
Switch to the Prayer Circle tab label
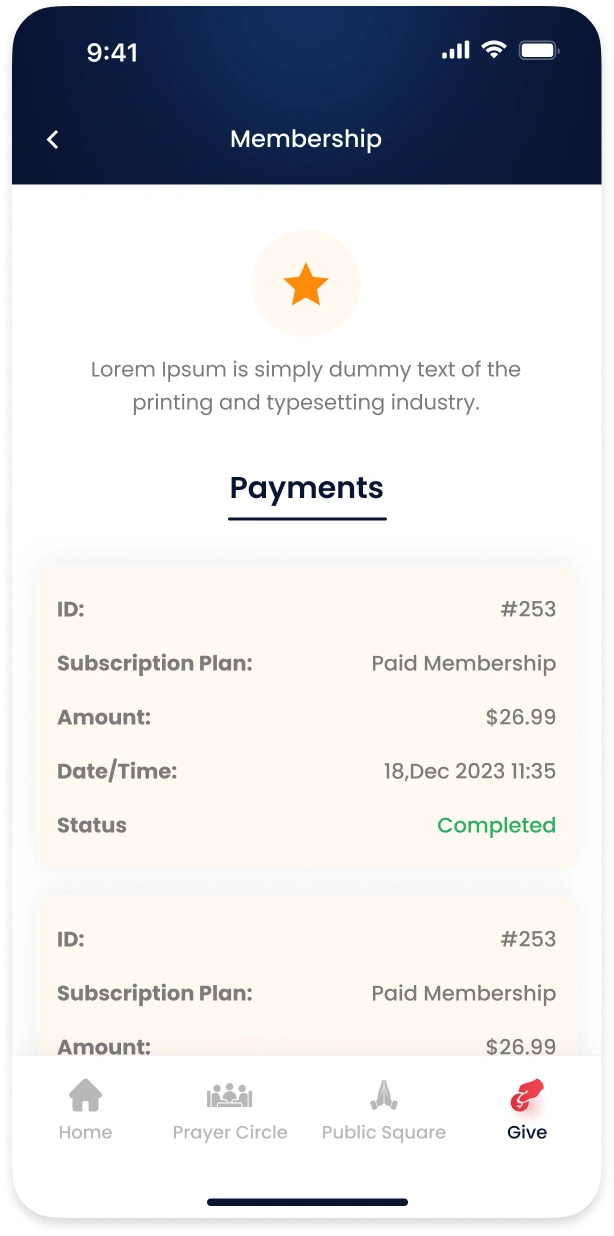[230, 1133]
